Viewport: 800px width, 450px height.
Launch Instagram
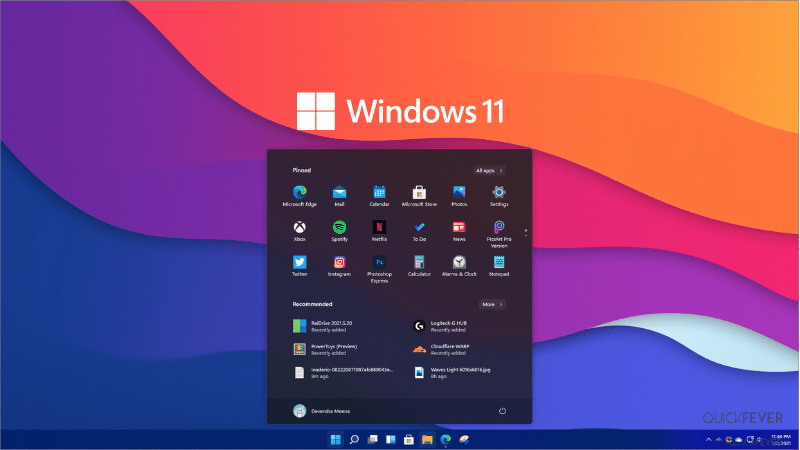pyautogui.click(x=339, y=266)
